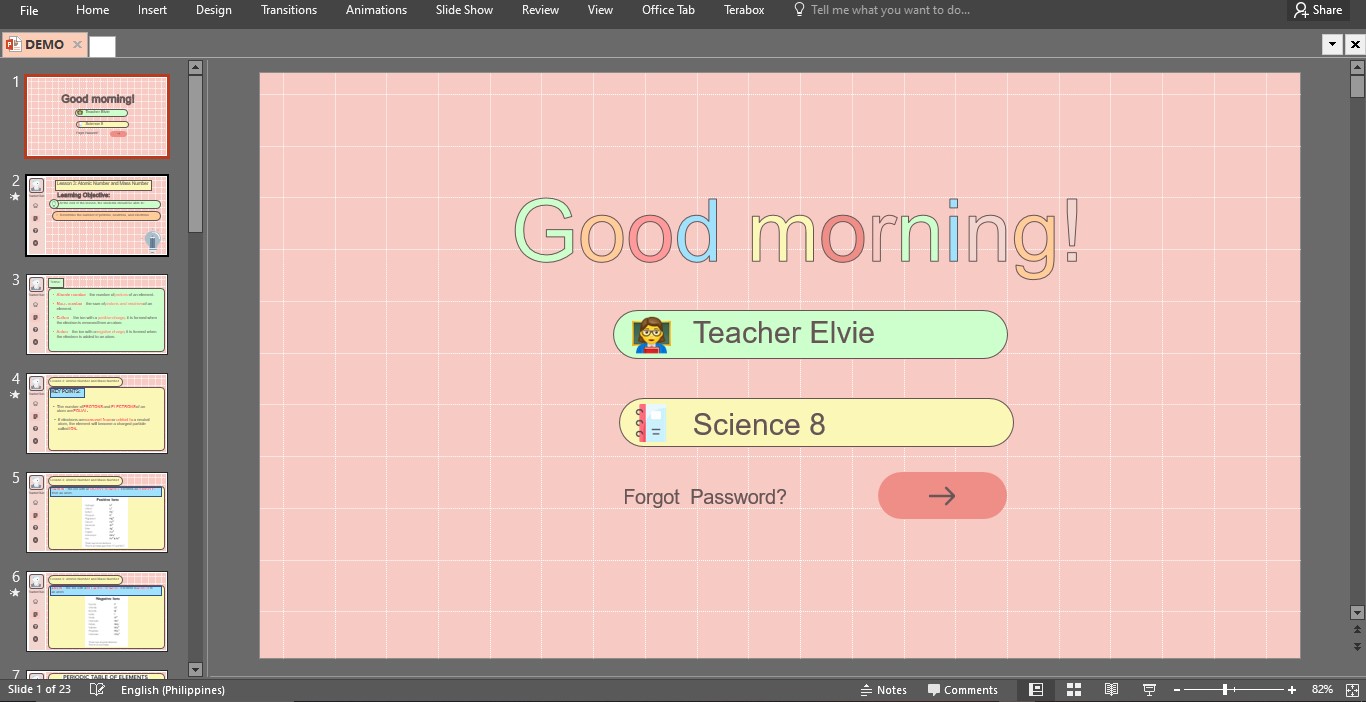Image resolution: width=1366 pixels, height=702 pixels.
Task: Select slide 1 thumbnail
Action: click(x=97, y=116)
